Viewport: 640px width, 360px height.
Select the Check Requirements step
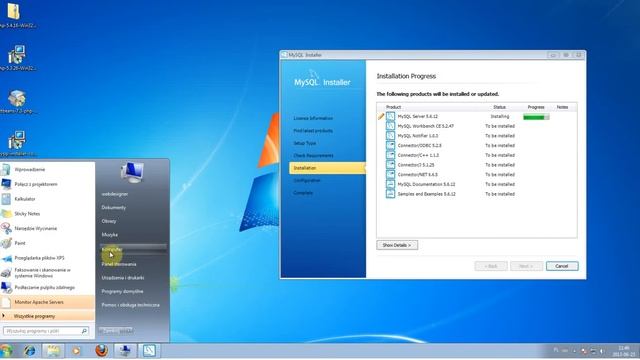(313, 156)
